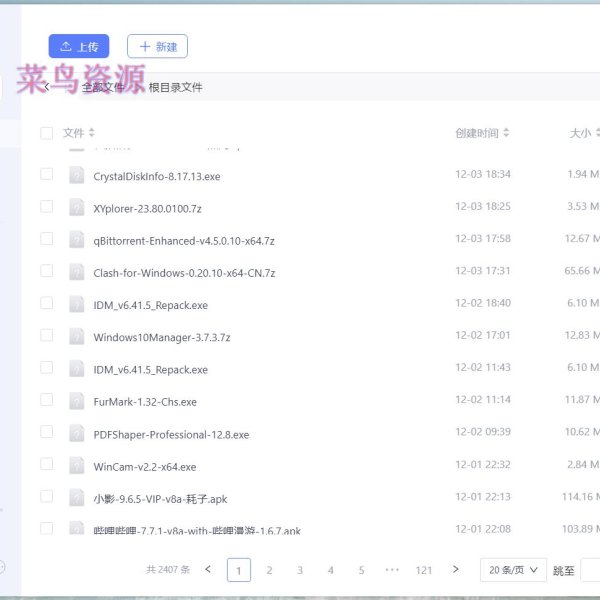
Task: Click file icon of qBittorrent-Enhanced-v4.5.0.10-x64.7z
Action: (77, 239)
